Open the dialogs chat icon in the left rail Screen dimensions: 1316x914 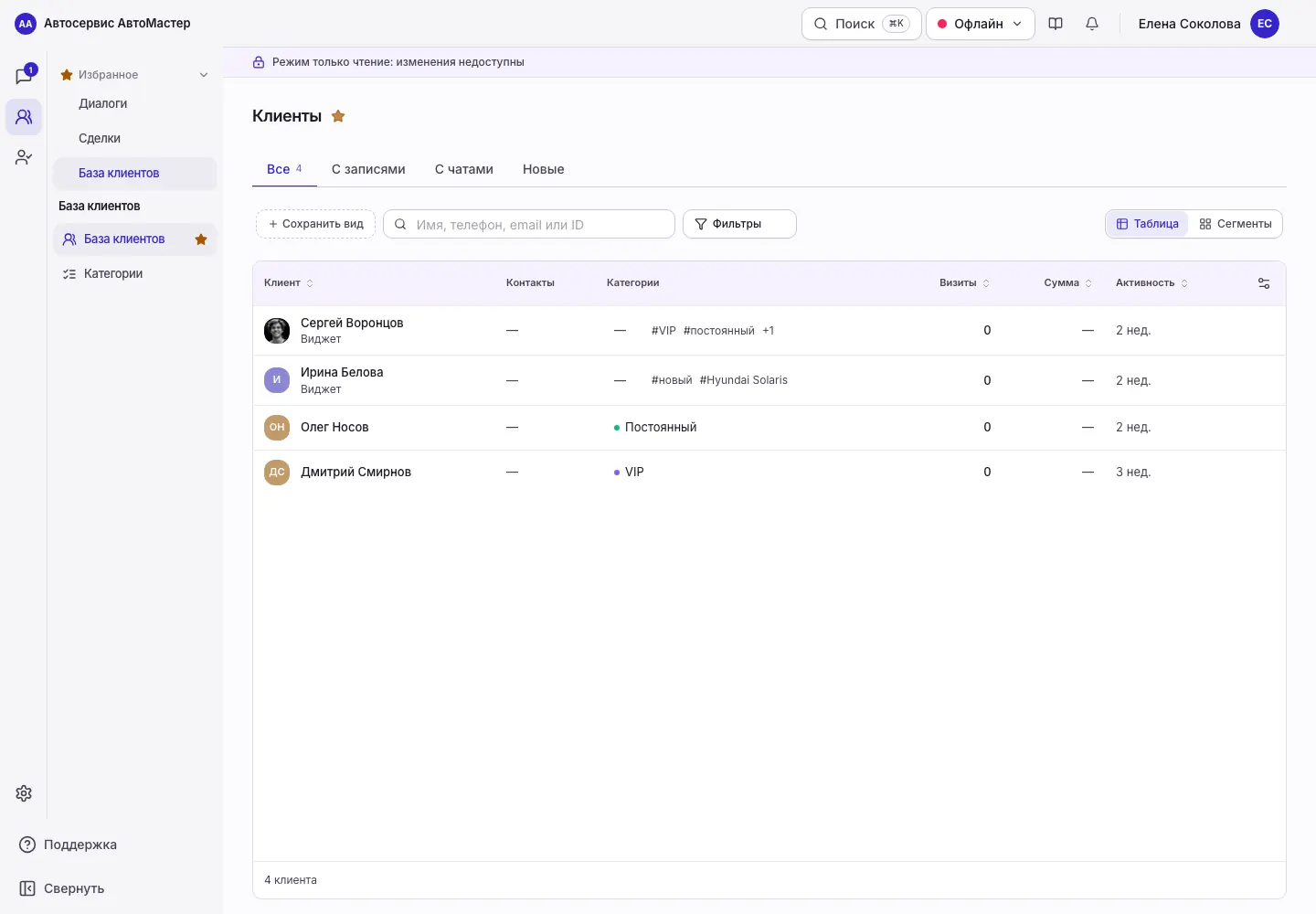tap(24, 76)
